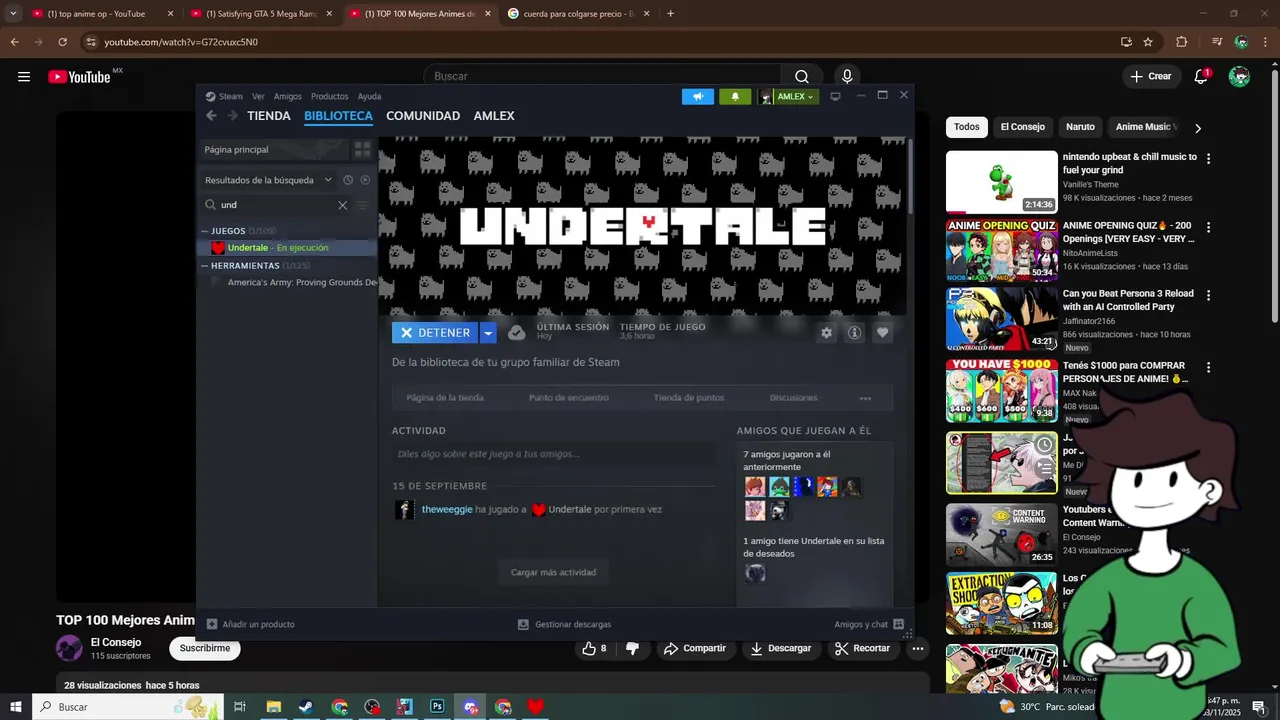Image resolution: width=1280 pixels, height=720 pixels.
Task: Open Undertale heart icon in taskbar
Action: tap(535, 707)
